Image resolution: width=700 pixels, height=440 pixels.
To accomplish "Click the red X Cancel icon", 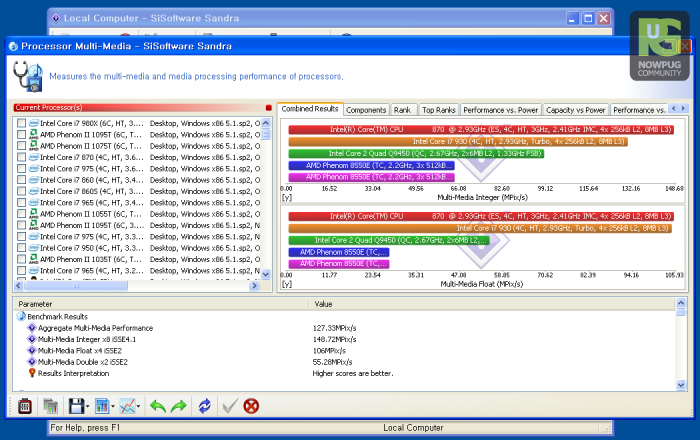I will coord(251,406).
